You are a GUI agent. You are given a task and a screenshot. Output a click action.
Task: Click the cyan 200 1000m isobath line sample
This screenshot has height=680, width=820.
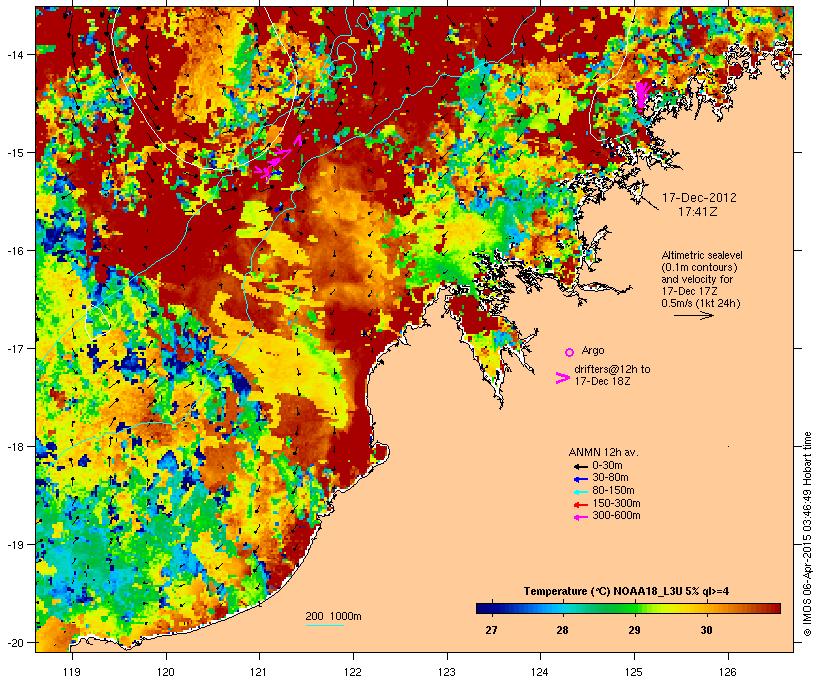[324, 625]
